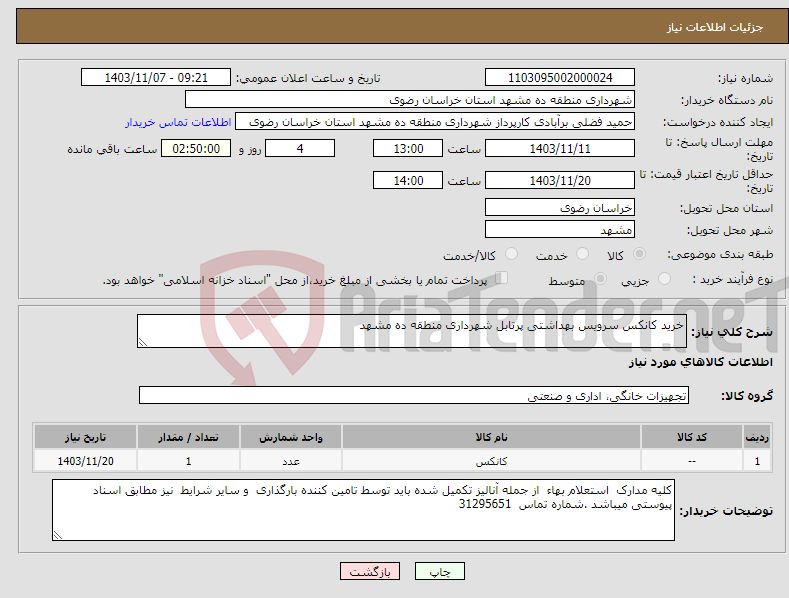This screenshot has height=598, width=789.
Task: Click the شرح کلی نیاز text area
Action: click(x=412, y=331)
